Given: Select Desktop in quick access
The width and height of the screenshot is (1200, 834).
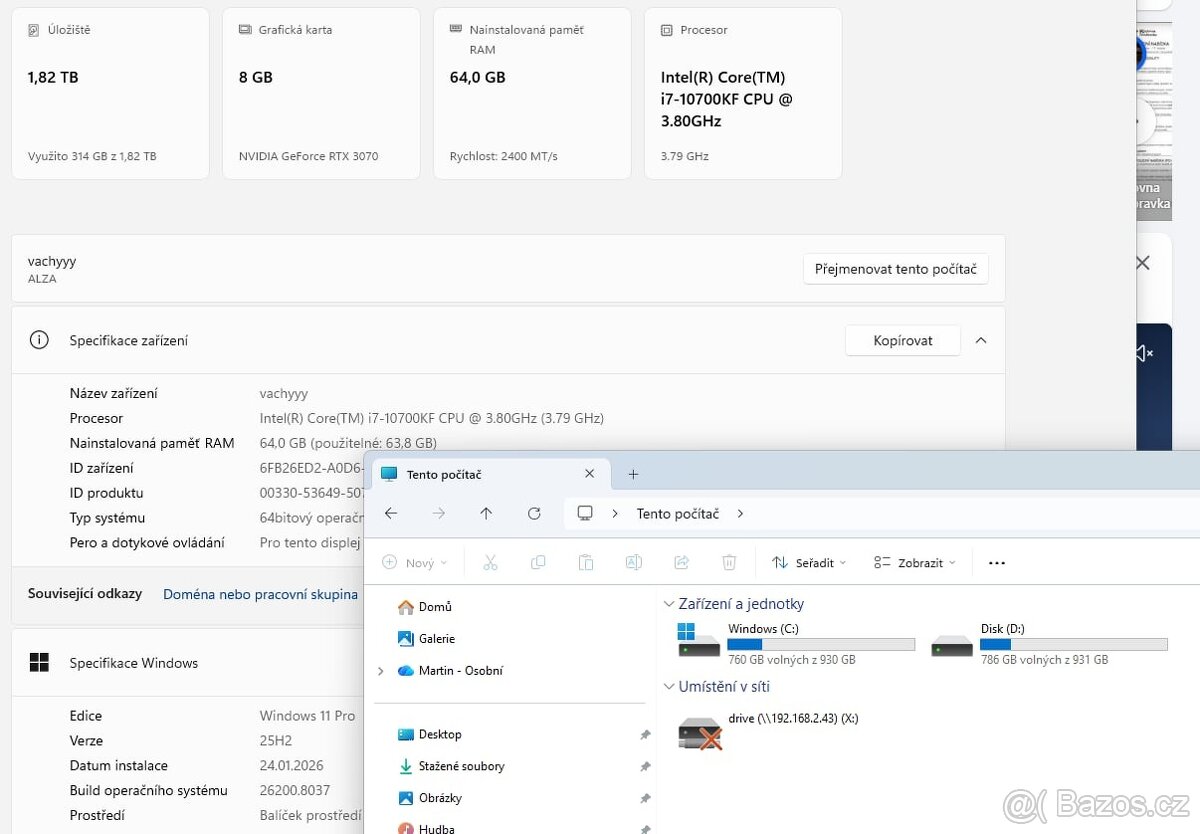Looking at the screenshot, I should (430, 735).
